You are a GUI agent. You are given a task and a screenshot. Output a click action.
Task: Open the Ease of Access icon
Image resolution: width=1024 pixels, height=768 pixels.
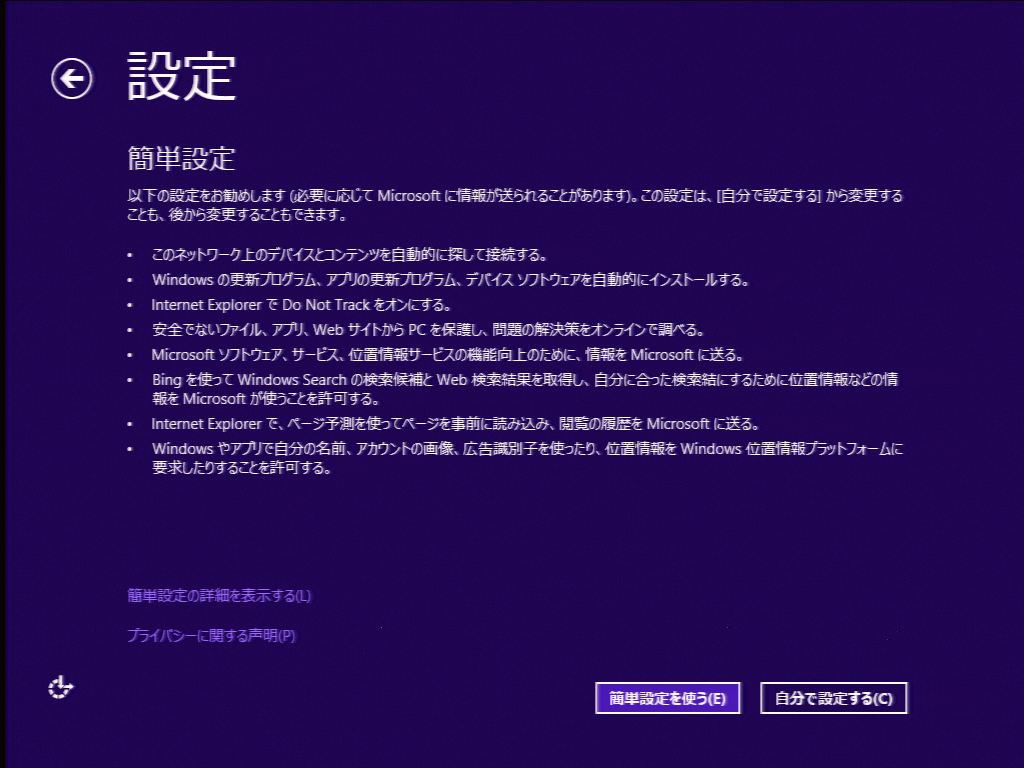click(61, 688)
